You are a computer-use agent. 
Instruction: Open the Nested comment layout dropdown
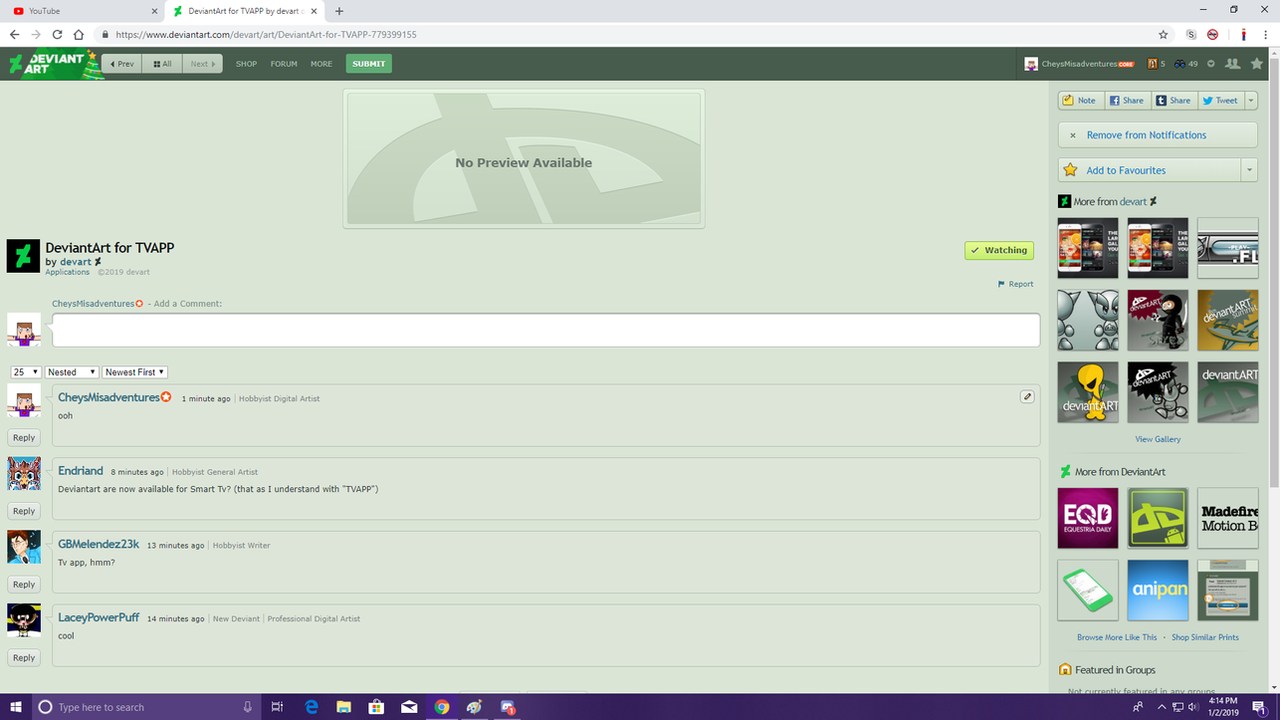pos(72,372)
